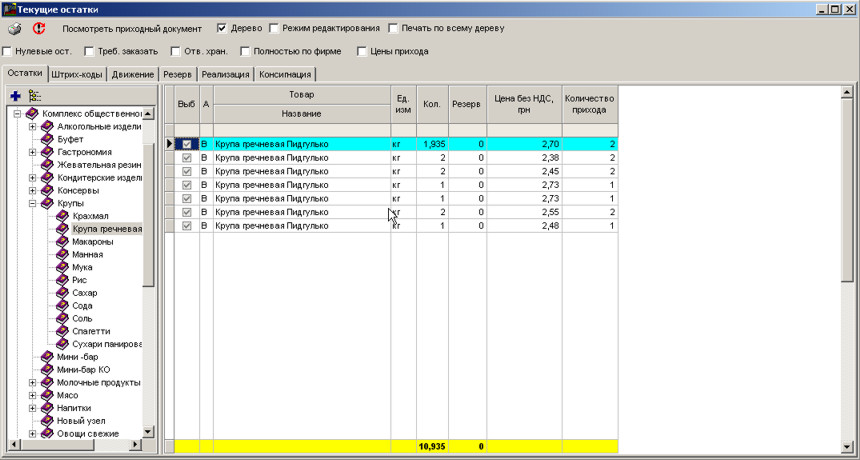
Task: Tick the Нулевые ост. checkbox
Action: point(8,51)
